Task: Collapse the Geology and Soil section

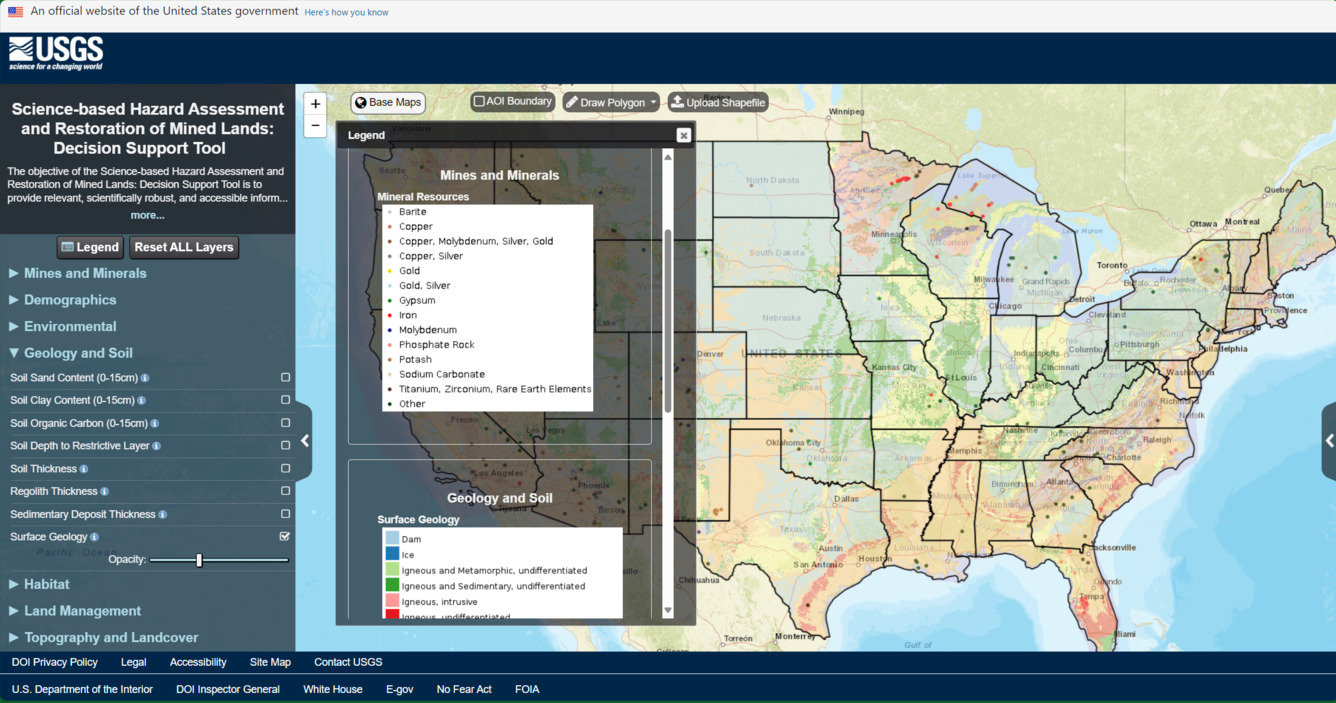Action: pyautogui.click(x=78, y=353)
